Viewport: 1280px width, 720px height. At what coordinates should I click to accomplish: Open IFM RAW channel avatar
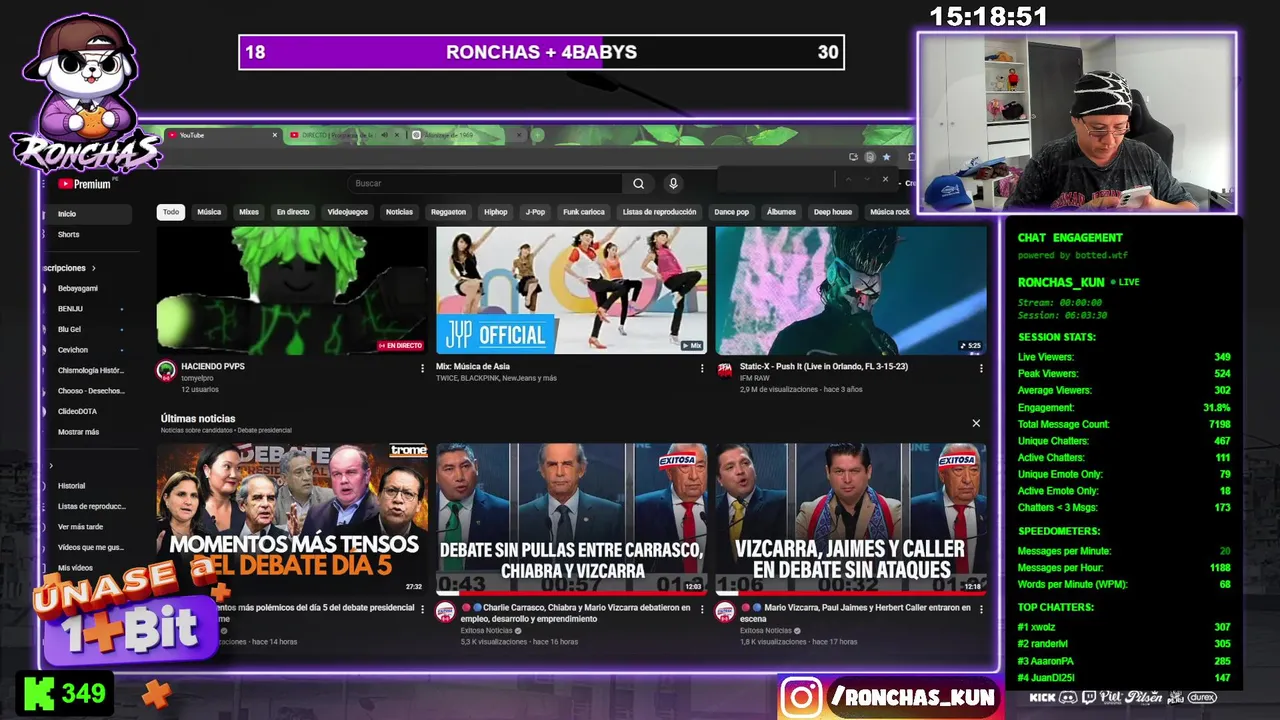click(725, 371)
